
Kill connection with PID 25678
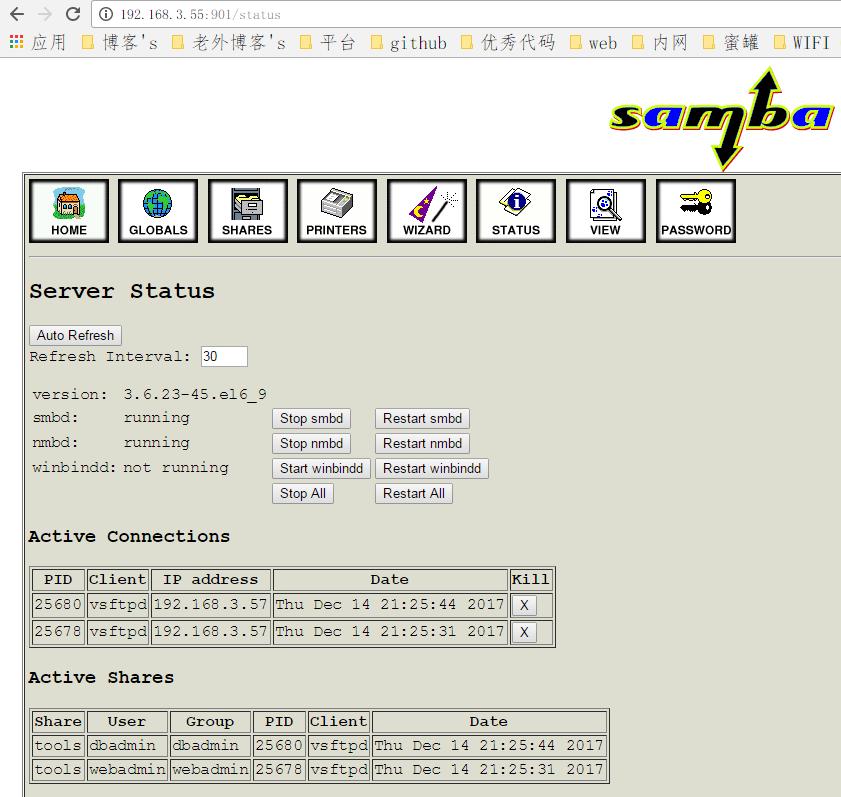(524, 632)
